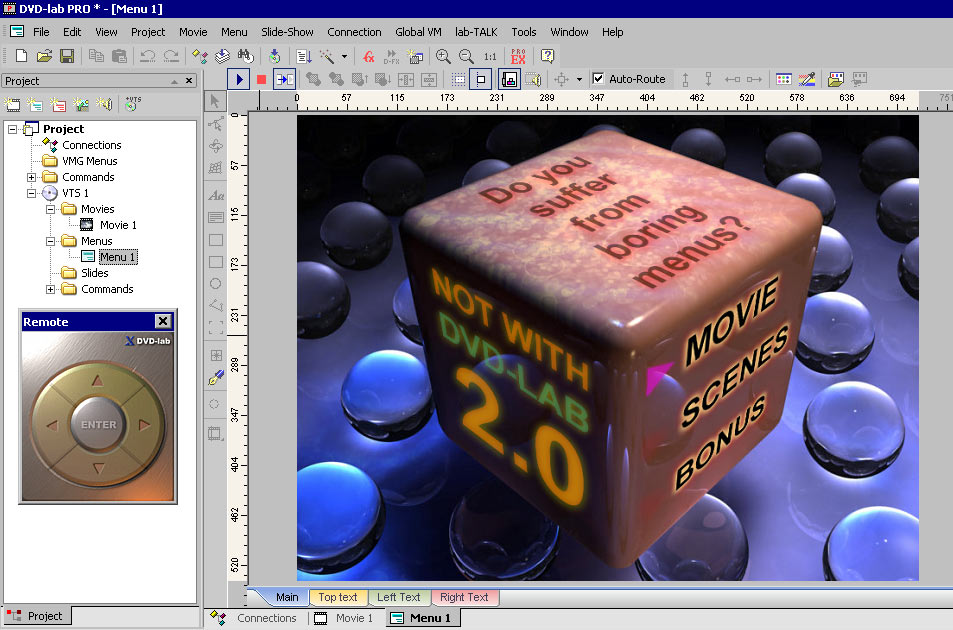
Task: Click ENTER on the Remote control
Action: pyautogui.click(x=98, y=424)
